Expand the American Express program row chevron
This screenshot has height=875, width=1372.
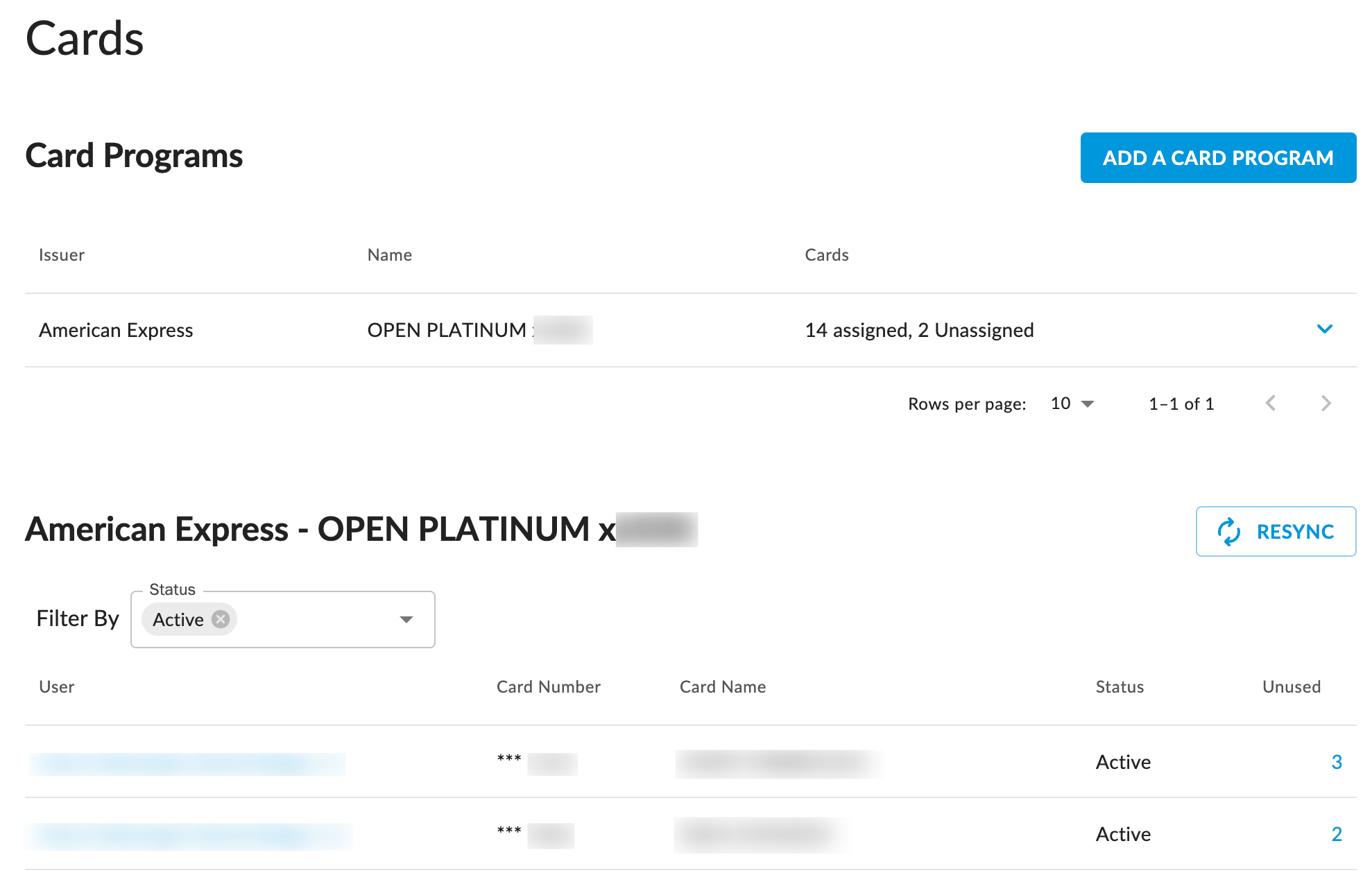[1324, 329]
